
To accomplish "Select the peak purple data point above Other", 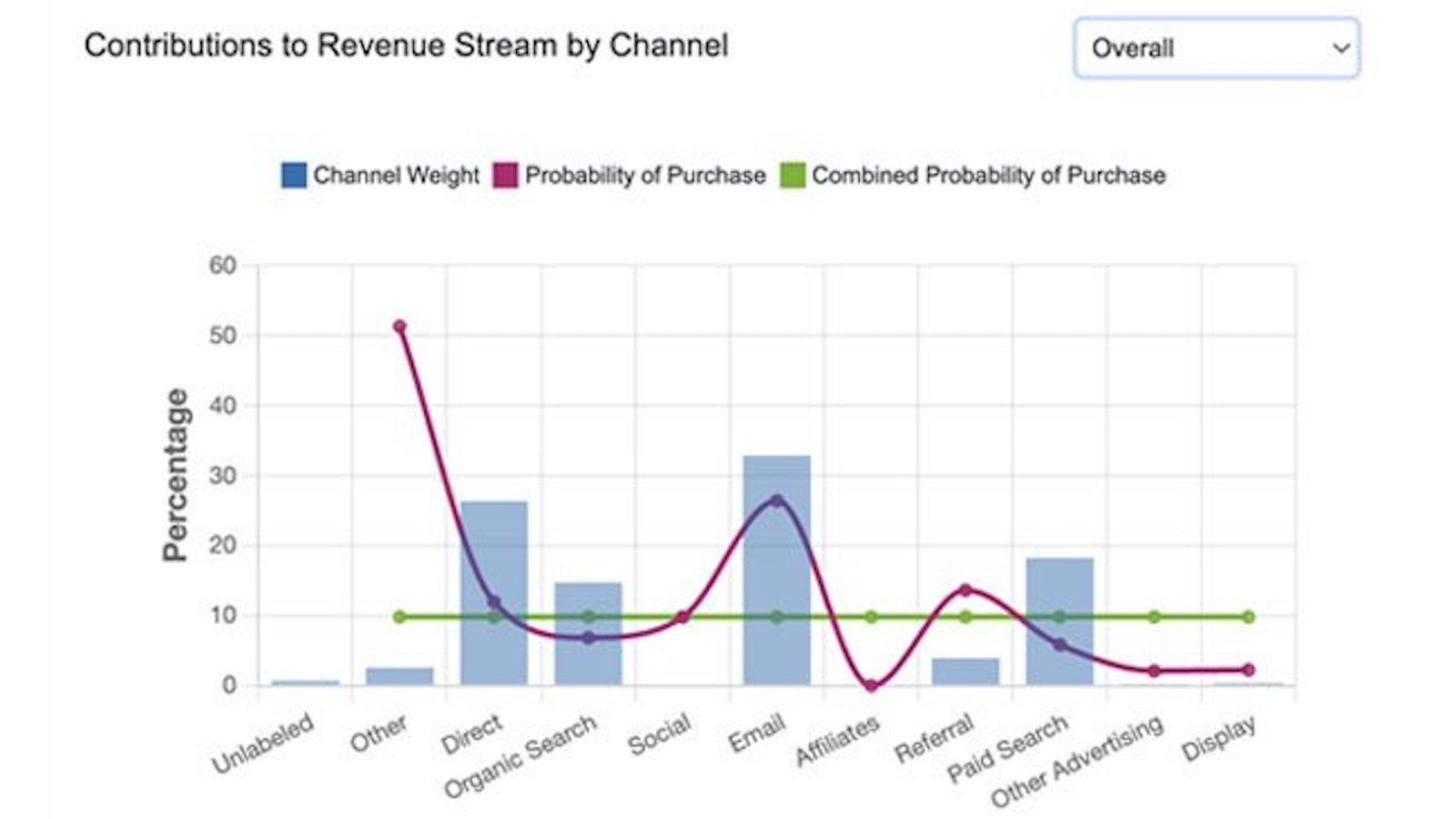I will click(399, 324).
